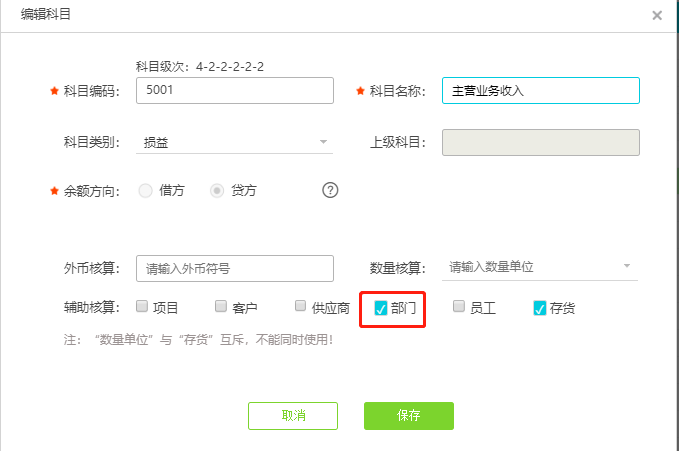Click the 上级科目 field
The height and width of the screenshot is (451, 679).
pyautogui.click(x=540, y=142)
